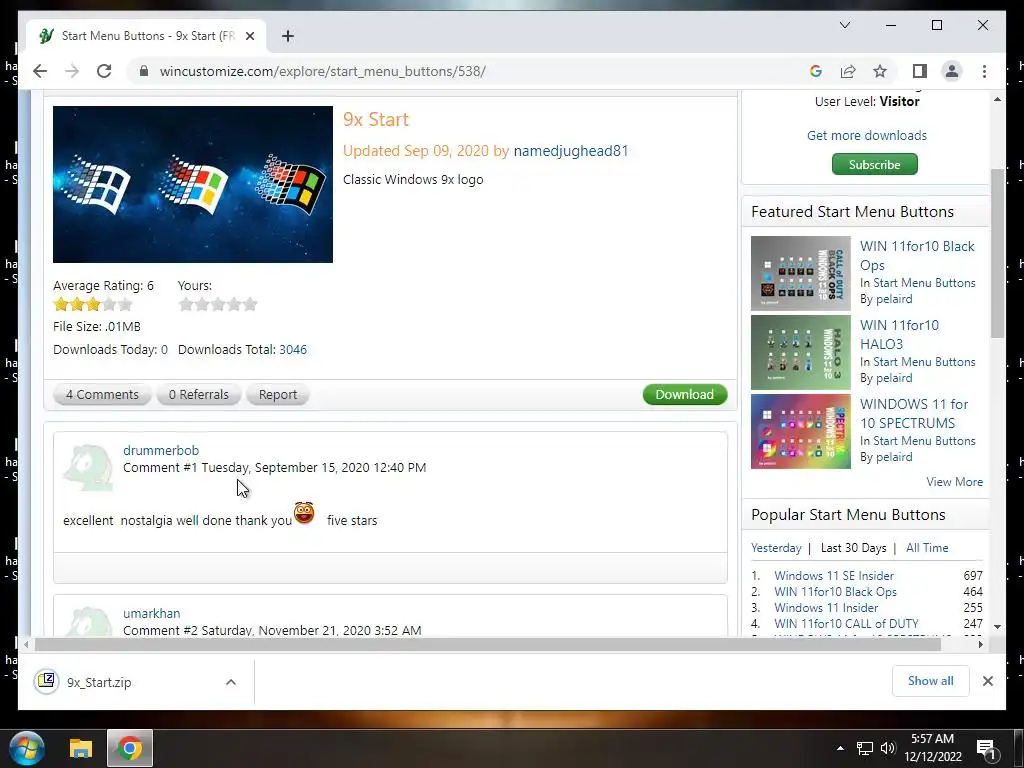
Task: Open WINDOWS 11 for 10 SPECTRUMS link
Action: pos(914,413)
